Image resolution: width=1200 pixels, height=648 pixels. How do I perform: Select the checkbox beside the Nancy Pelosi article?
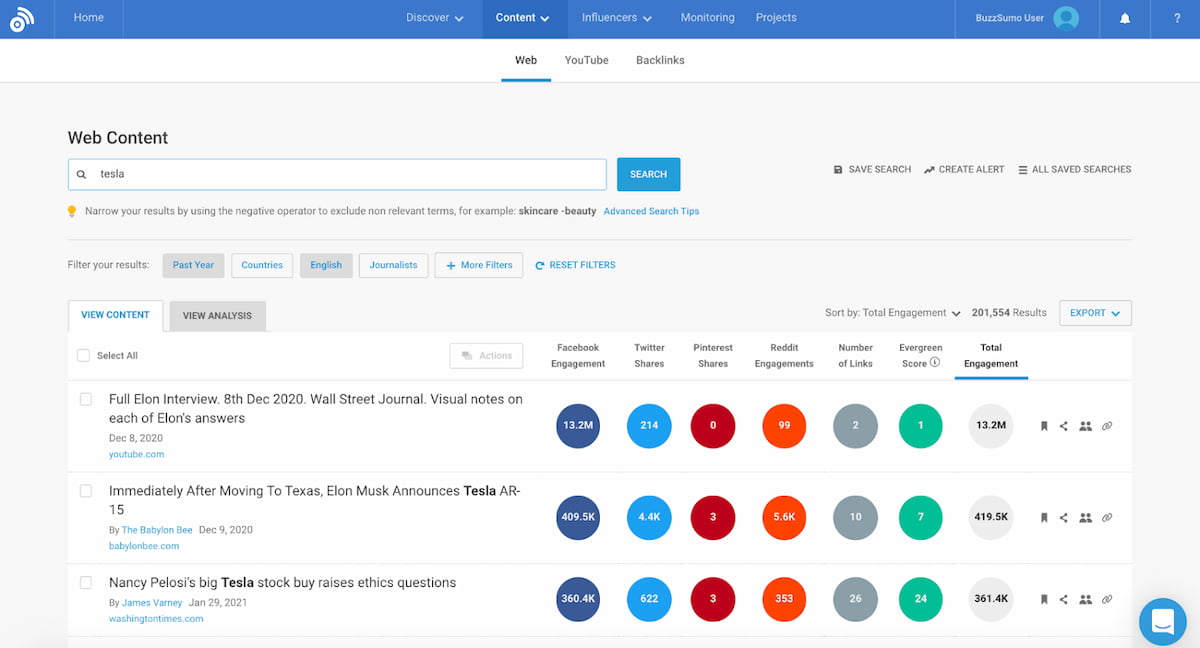[x=85, y=582]
